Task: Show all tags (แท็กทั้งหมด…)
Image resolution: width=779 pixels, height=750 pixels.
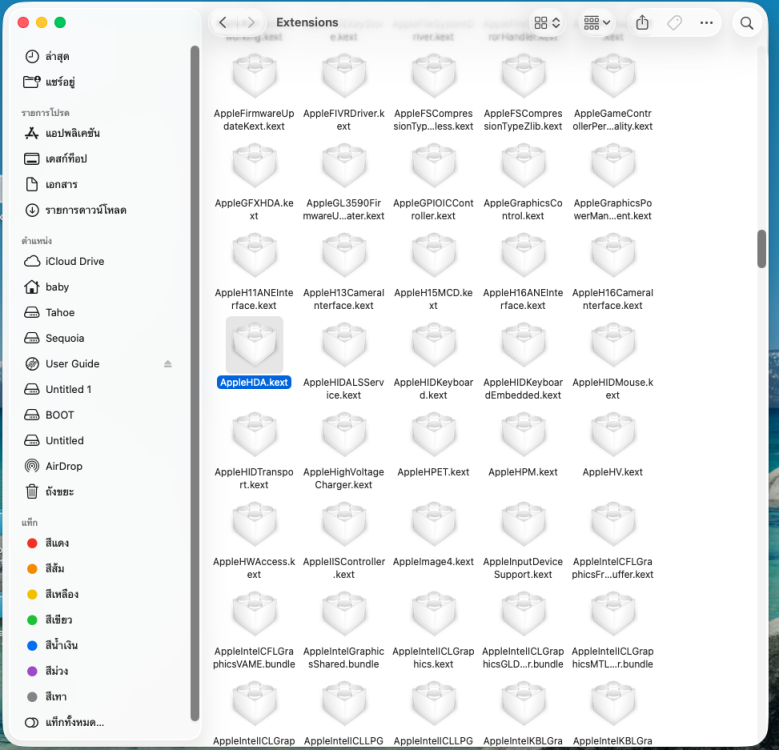Action: (99, 722)
